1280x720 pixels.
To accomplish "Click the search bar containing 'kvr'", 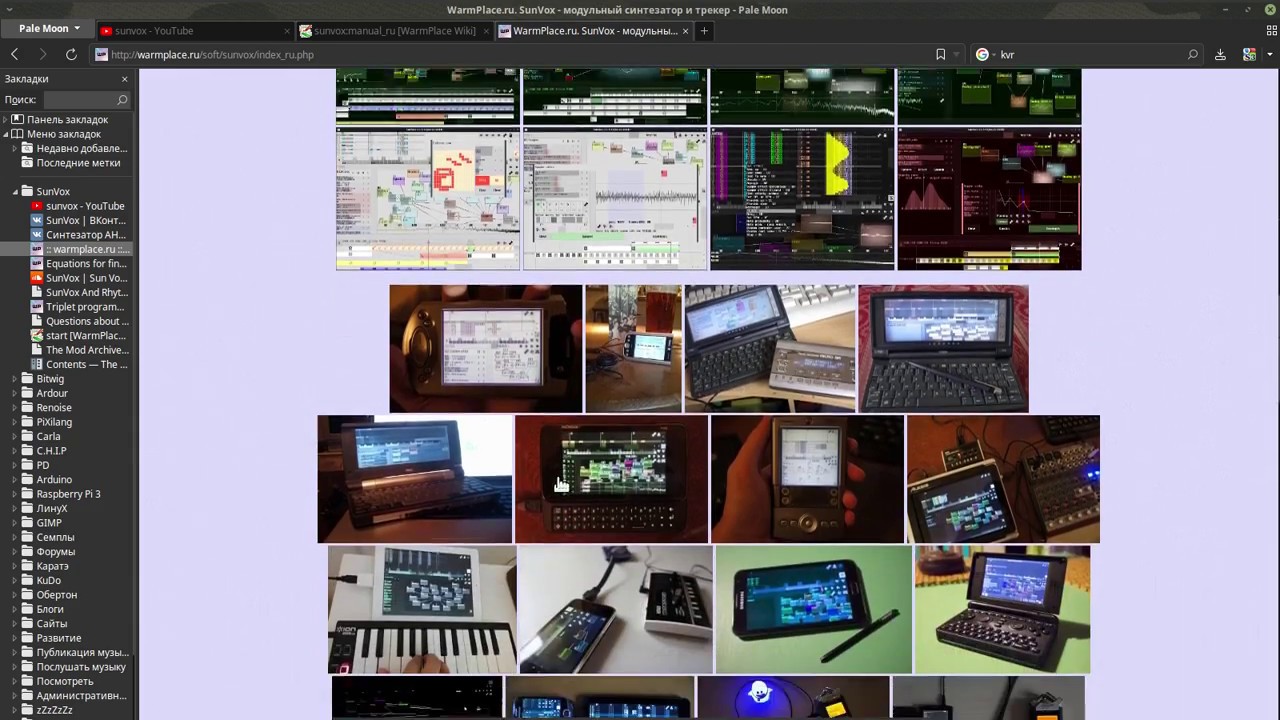I will [x=1086, y=55].
